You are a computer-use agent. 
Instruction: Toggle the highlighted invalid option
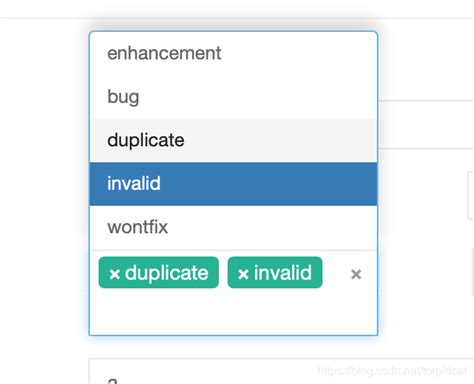pos(233,184)
